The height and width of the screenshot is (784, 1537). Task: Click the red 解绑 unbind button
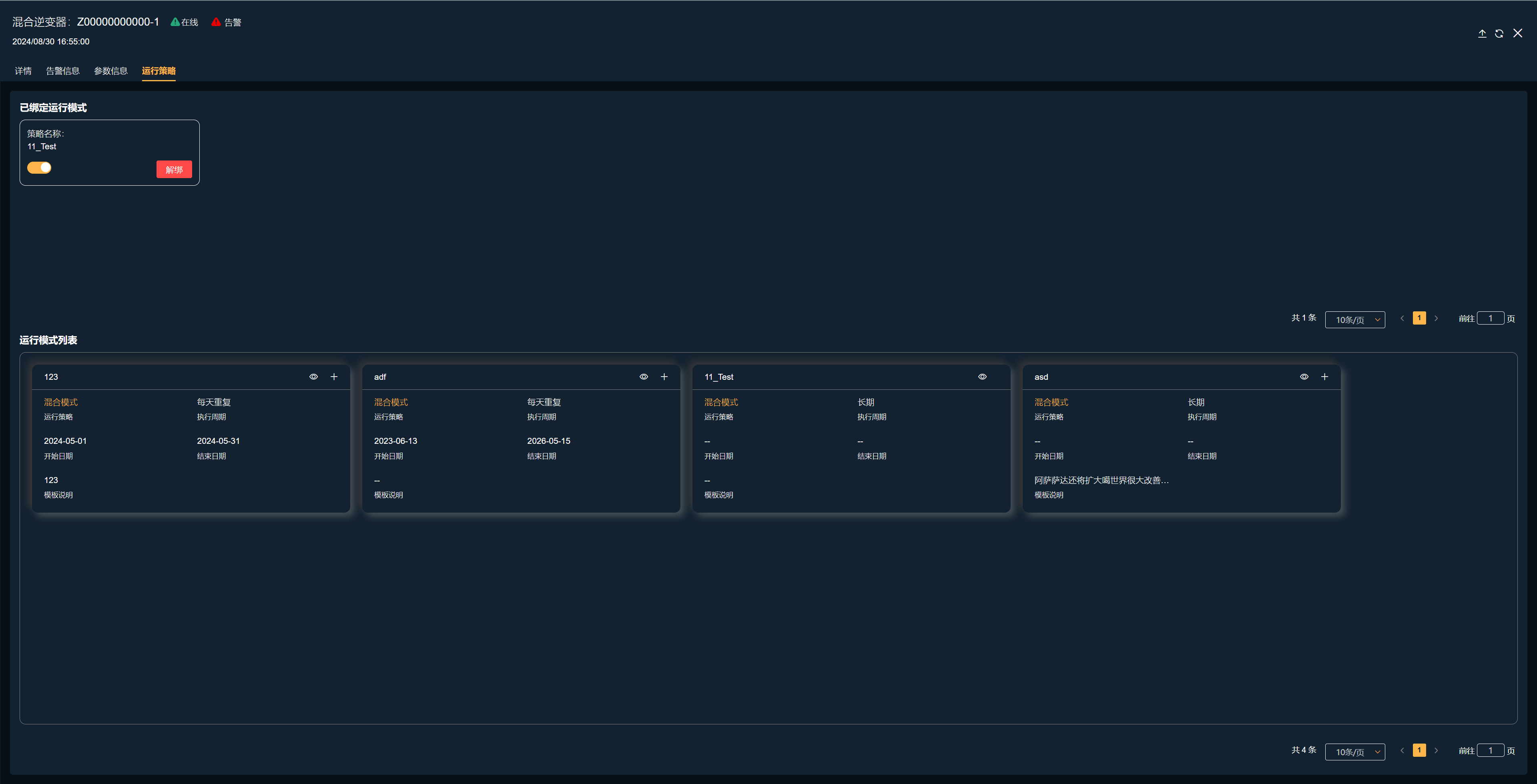(x=174, y=169)
